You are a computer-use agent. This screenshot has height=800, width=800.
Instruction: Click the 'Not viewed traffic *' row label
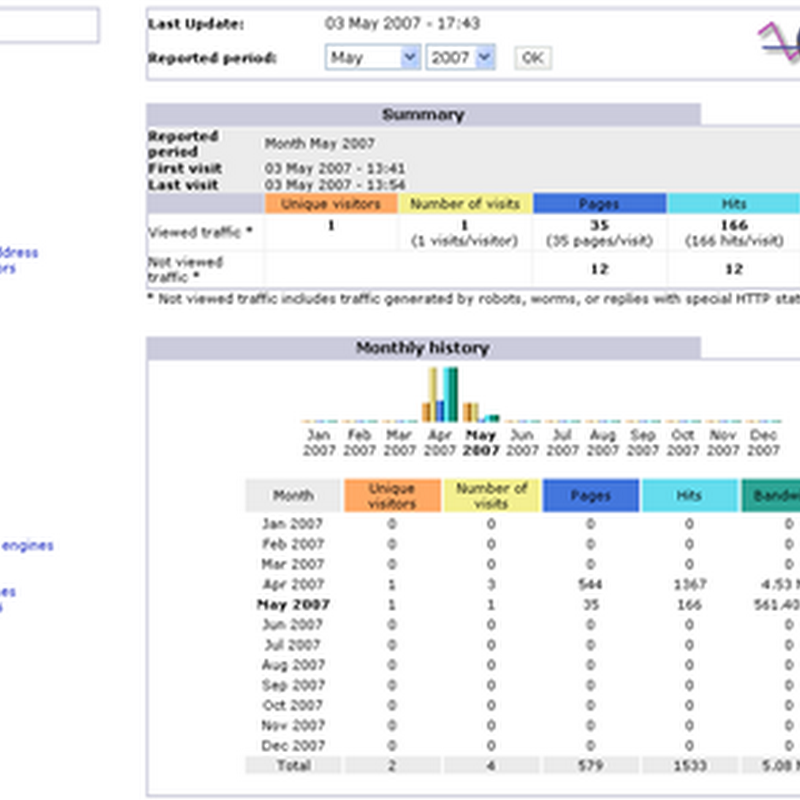click(x=185, y=269)
